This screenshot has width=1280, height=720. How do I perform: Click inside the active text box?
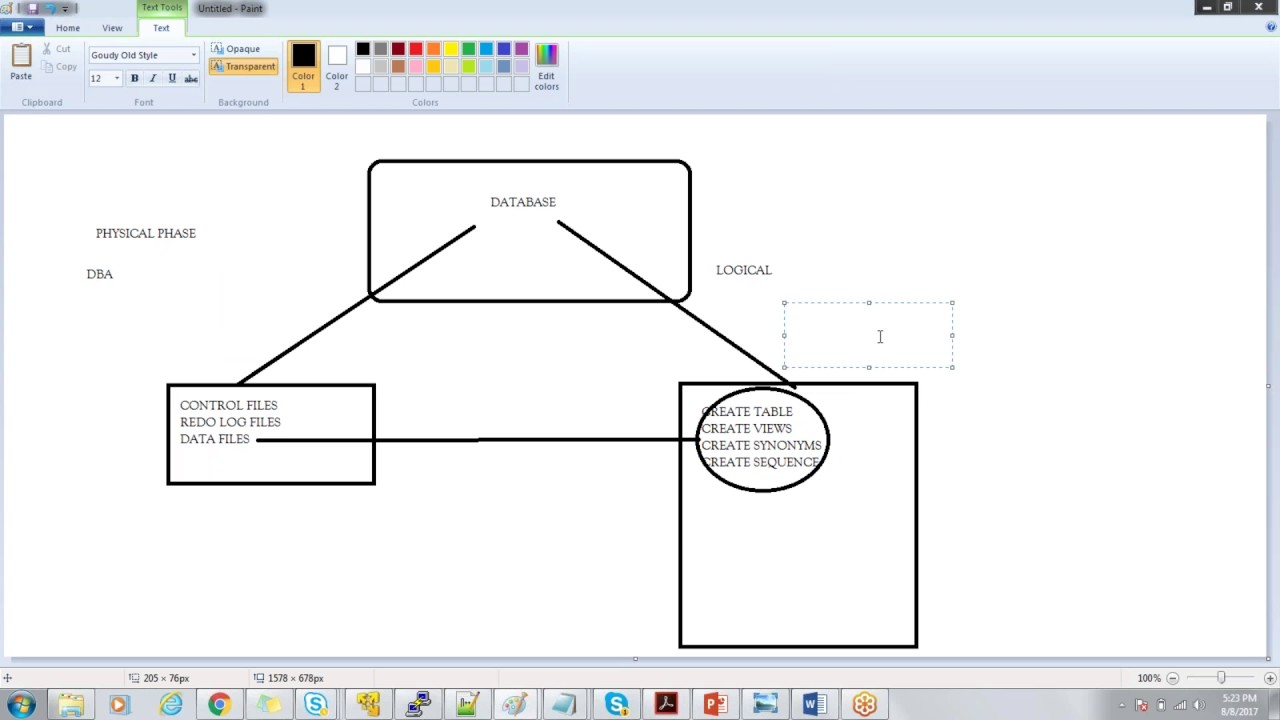[868, 335]
